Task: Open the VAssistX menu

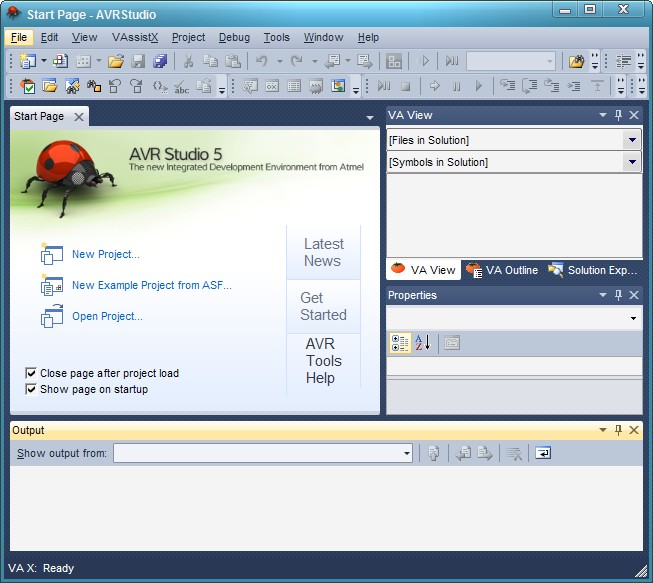Action: coord(135,37)
